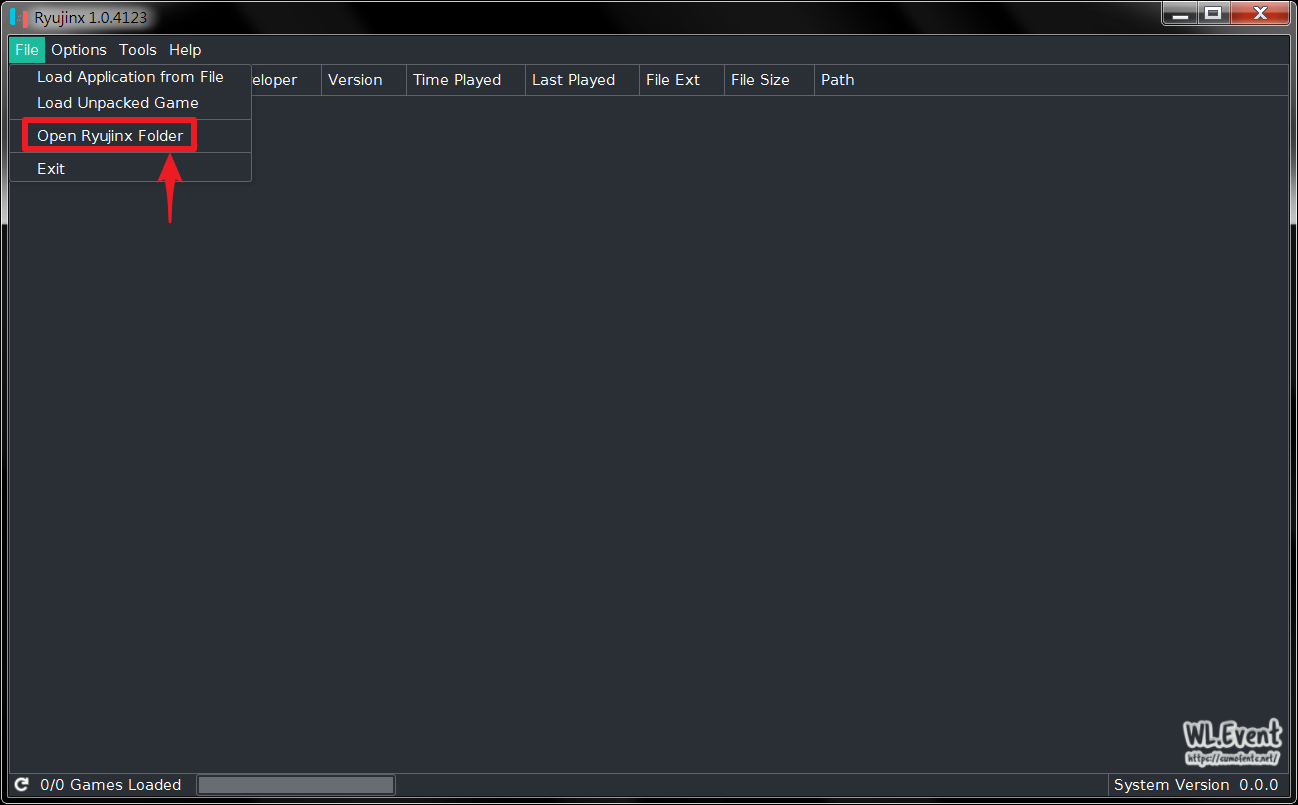
Task: Sort by the Last Played column
Action: click(582, 80)
